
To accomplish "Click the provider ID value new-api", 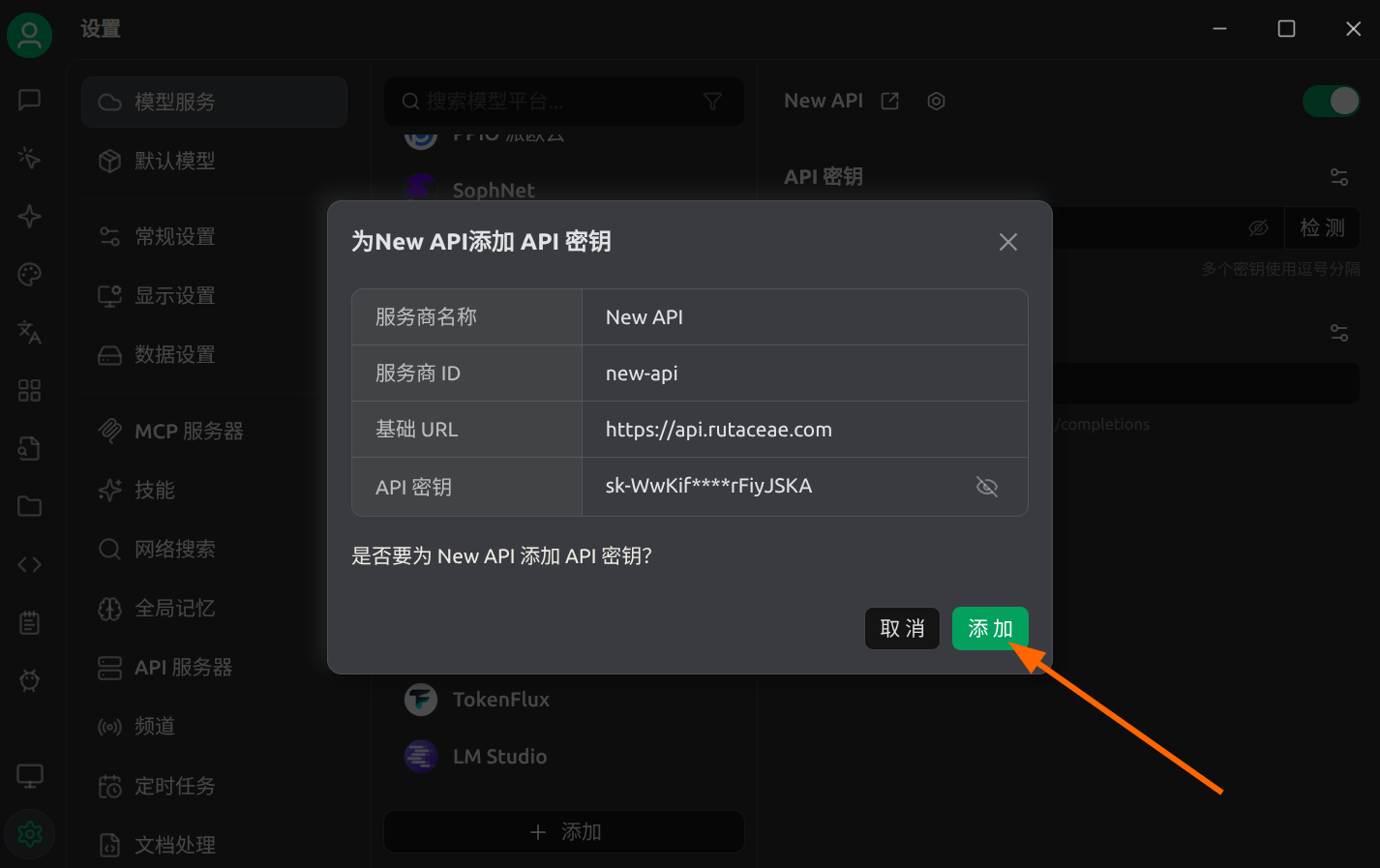I will [642, 374].
